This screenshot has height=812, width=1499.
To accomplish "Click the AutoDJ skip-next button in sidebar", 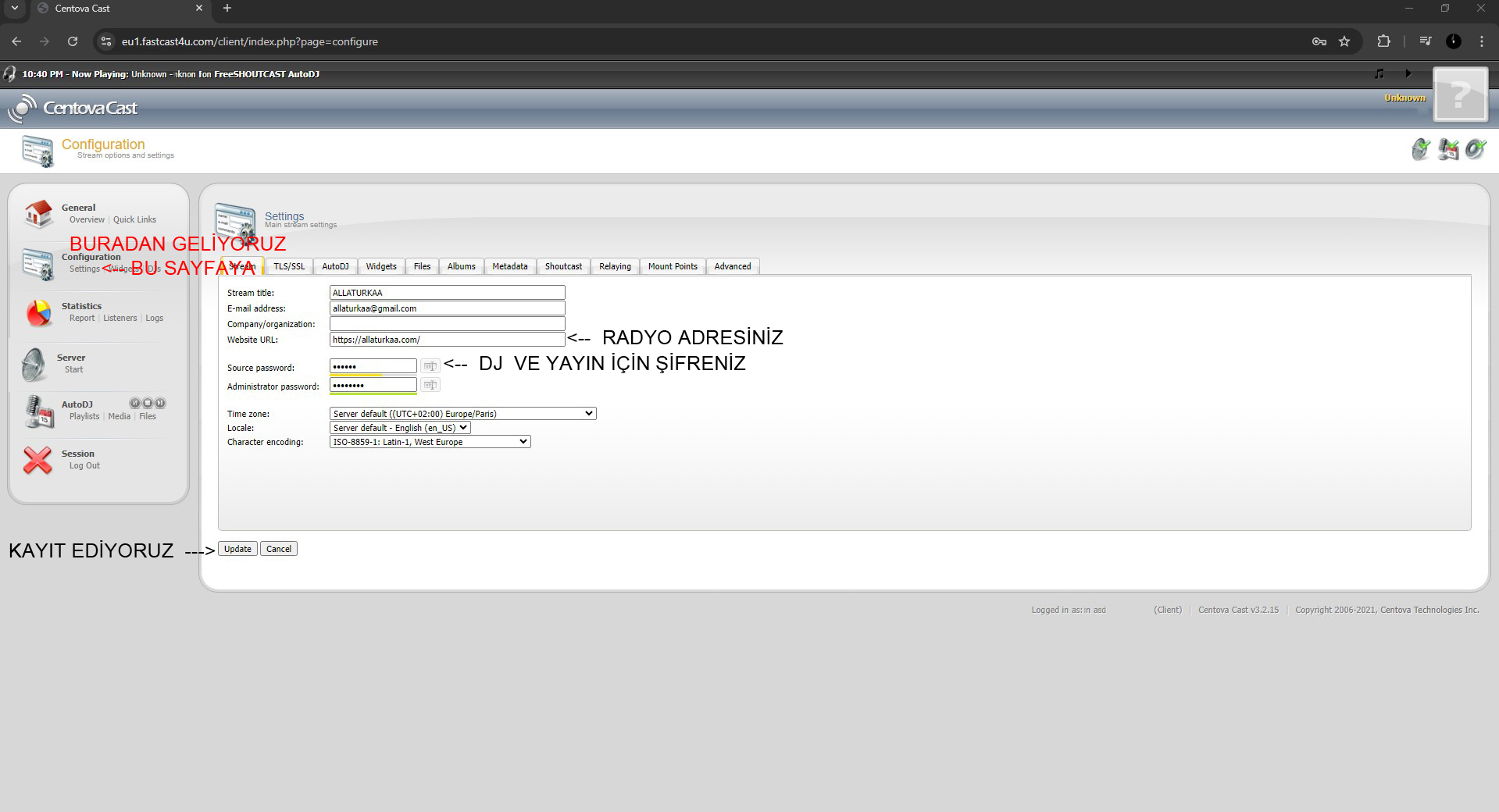I will pyautogui.click(x=160, y=404).
